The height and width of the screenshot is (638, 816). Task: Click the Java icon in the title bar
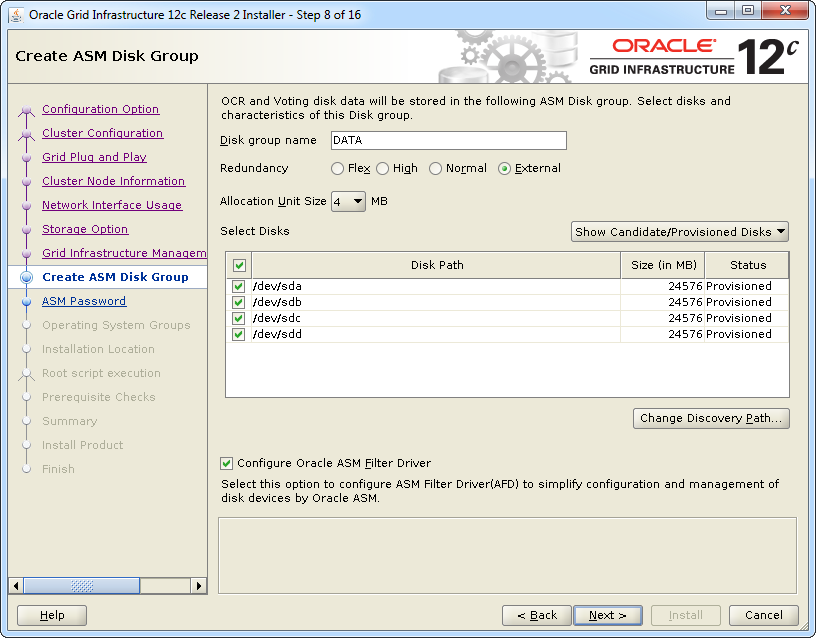16,14
